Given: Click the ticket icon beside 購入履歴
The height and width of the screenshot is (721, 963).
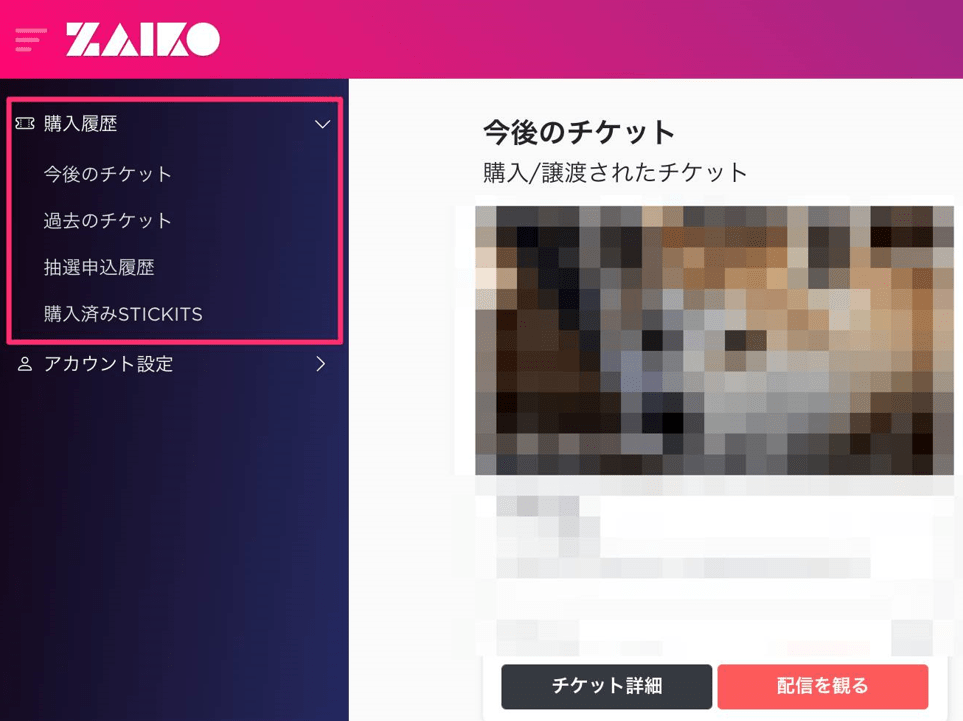Looking at the screenshot, I should tap(25, 123).
